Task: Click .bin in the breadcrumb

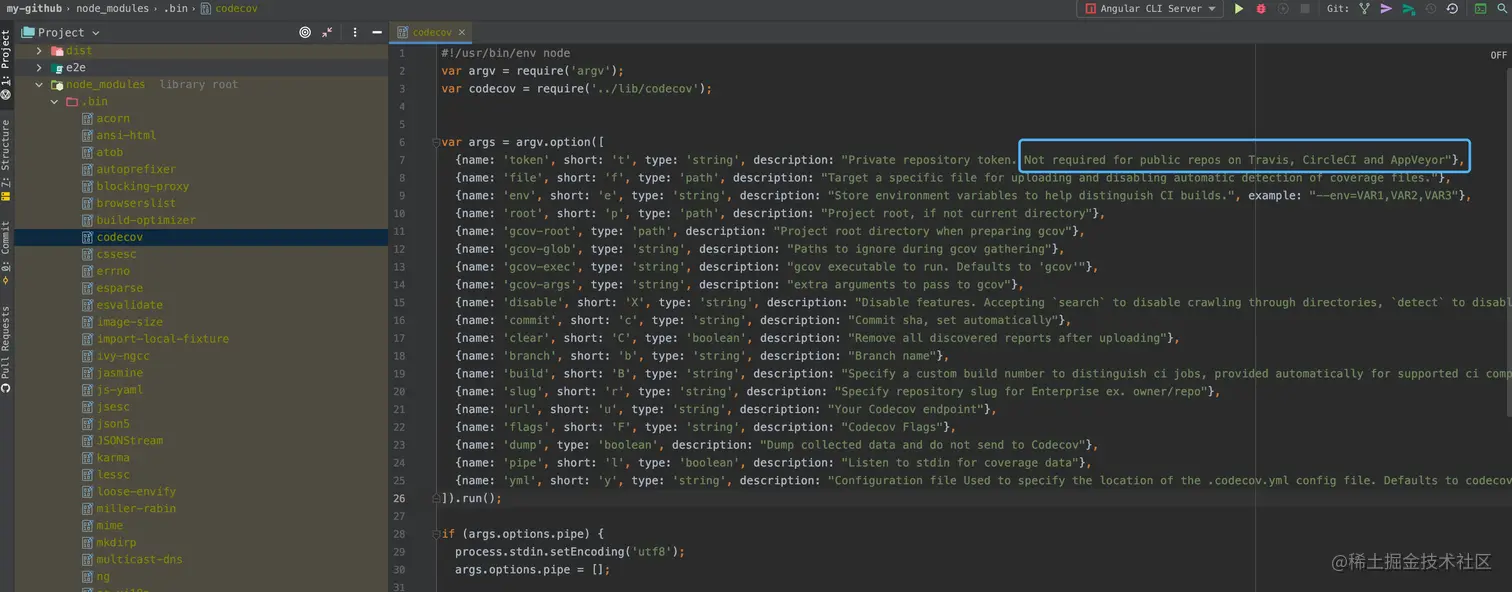Action: click(x=174, y=8)
